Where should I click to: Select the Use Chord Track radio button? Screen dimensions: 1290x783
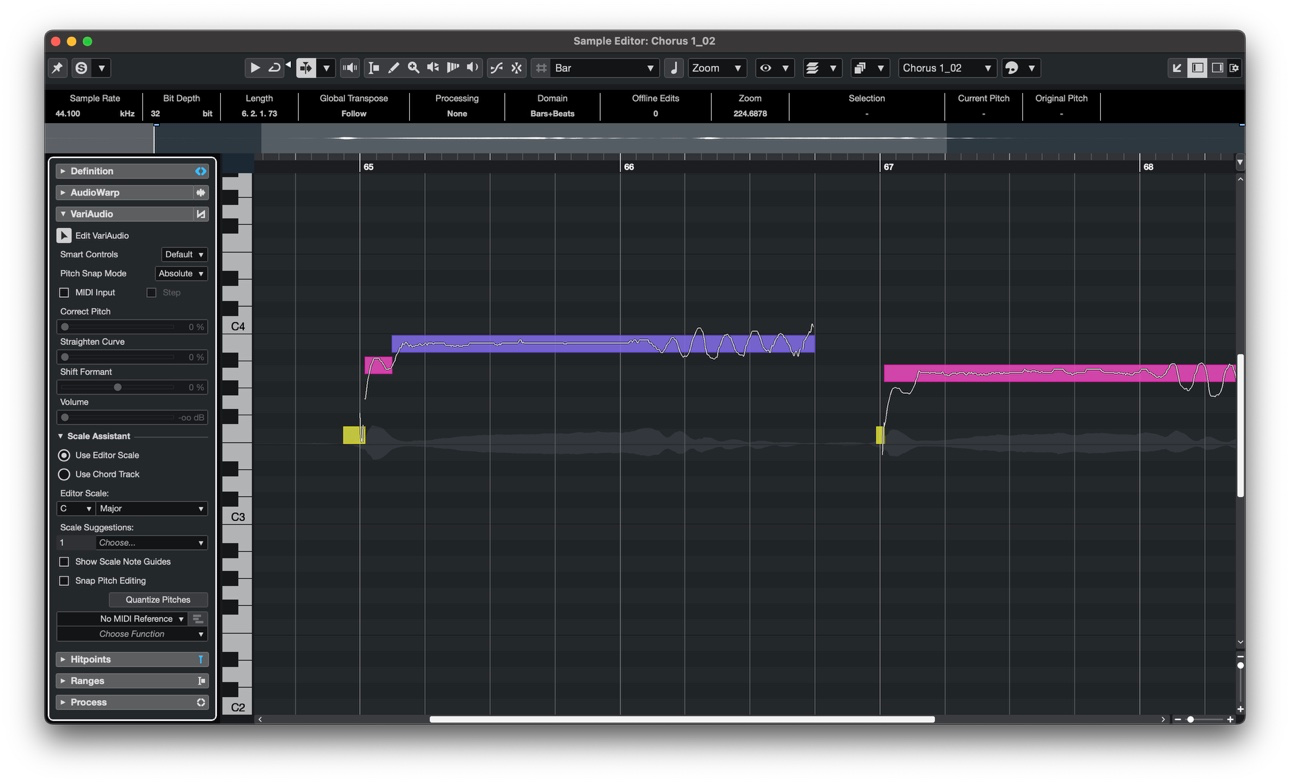[64, 474]
